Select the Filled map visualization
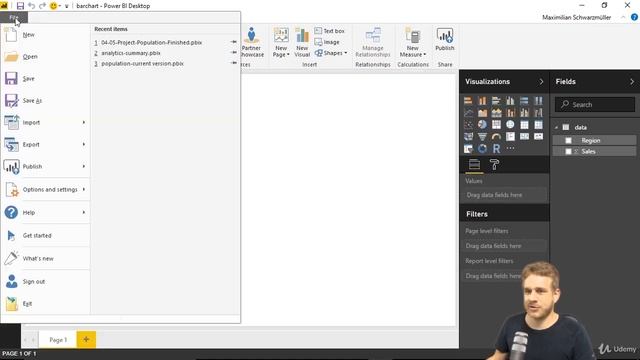The image size is (640, 360). click(x=468, y=136)
